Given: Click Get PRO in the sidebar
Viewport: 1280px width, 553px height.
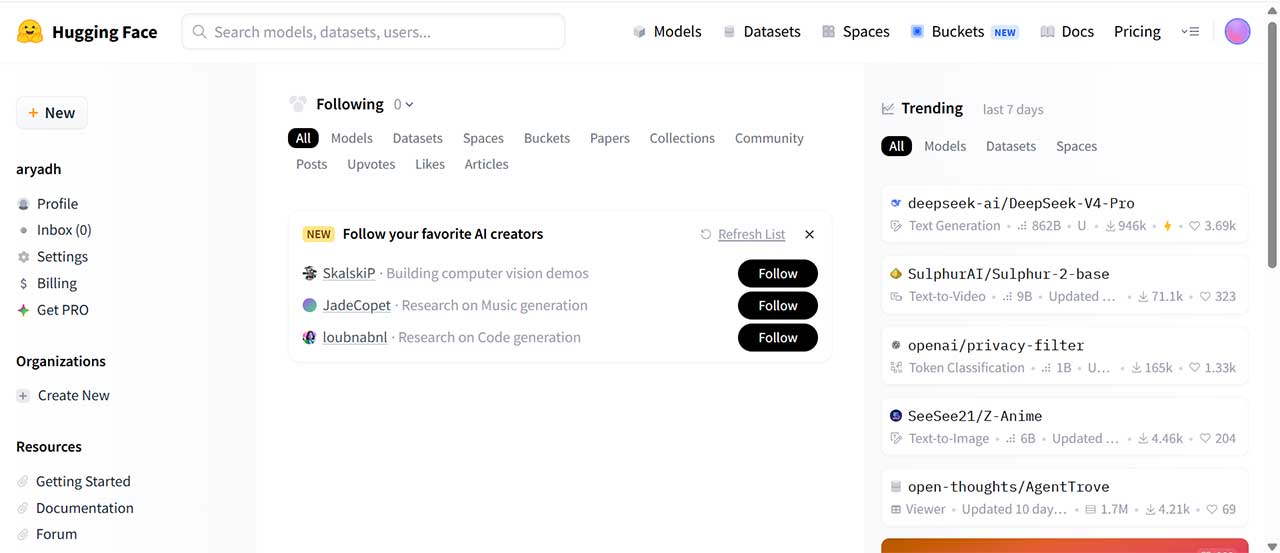Looking at the screenshot, I should (x=52, y=310).
